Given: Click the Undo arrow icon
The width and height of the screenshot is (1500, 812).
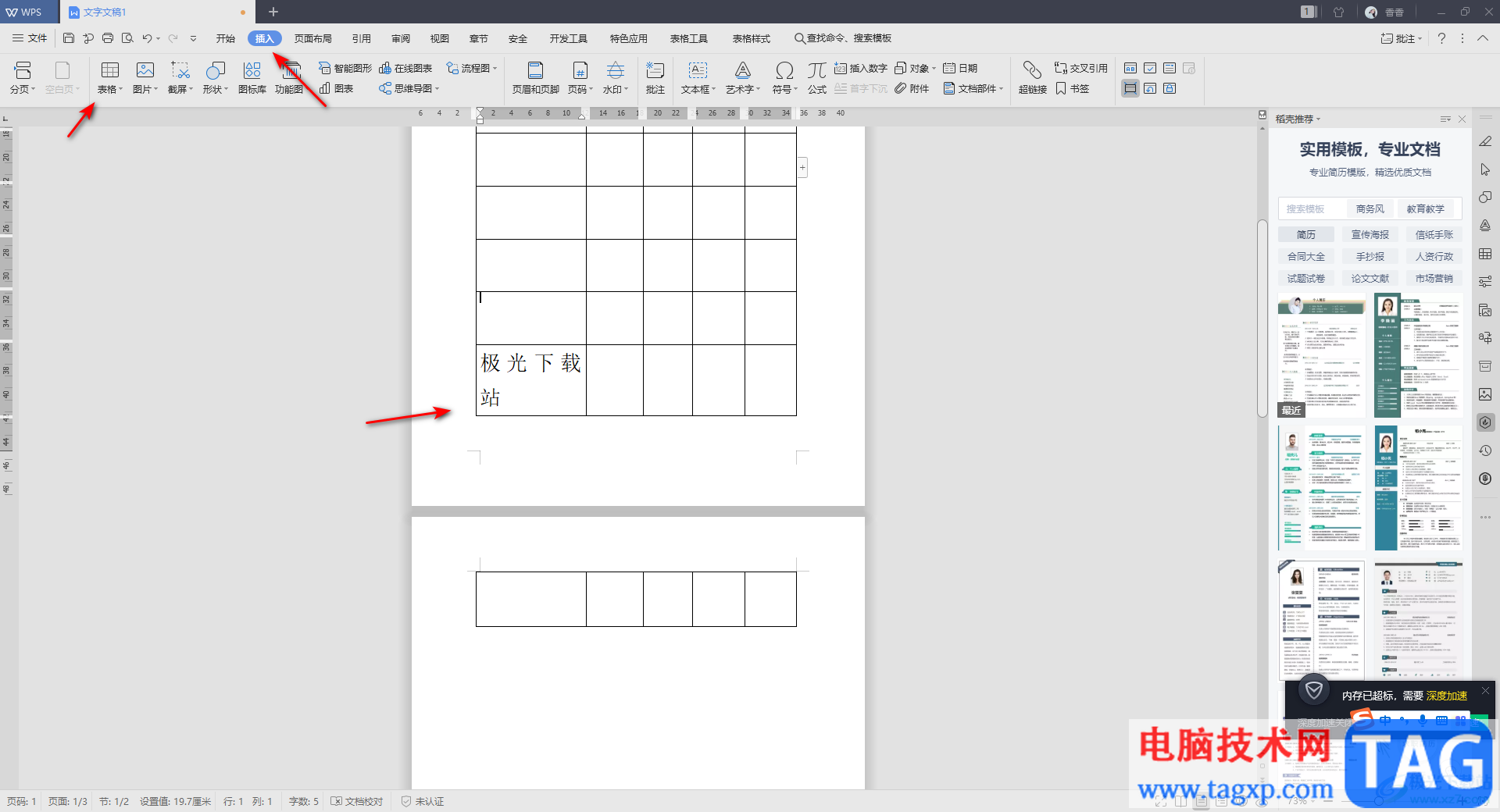Looking at the screenshot, I should point(146,38).
